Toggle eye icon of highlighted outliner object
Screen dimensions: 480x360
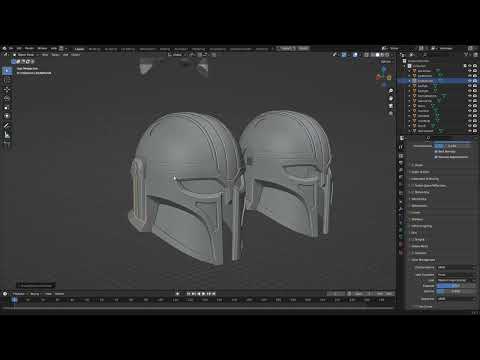click(x=470, y=81)
